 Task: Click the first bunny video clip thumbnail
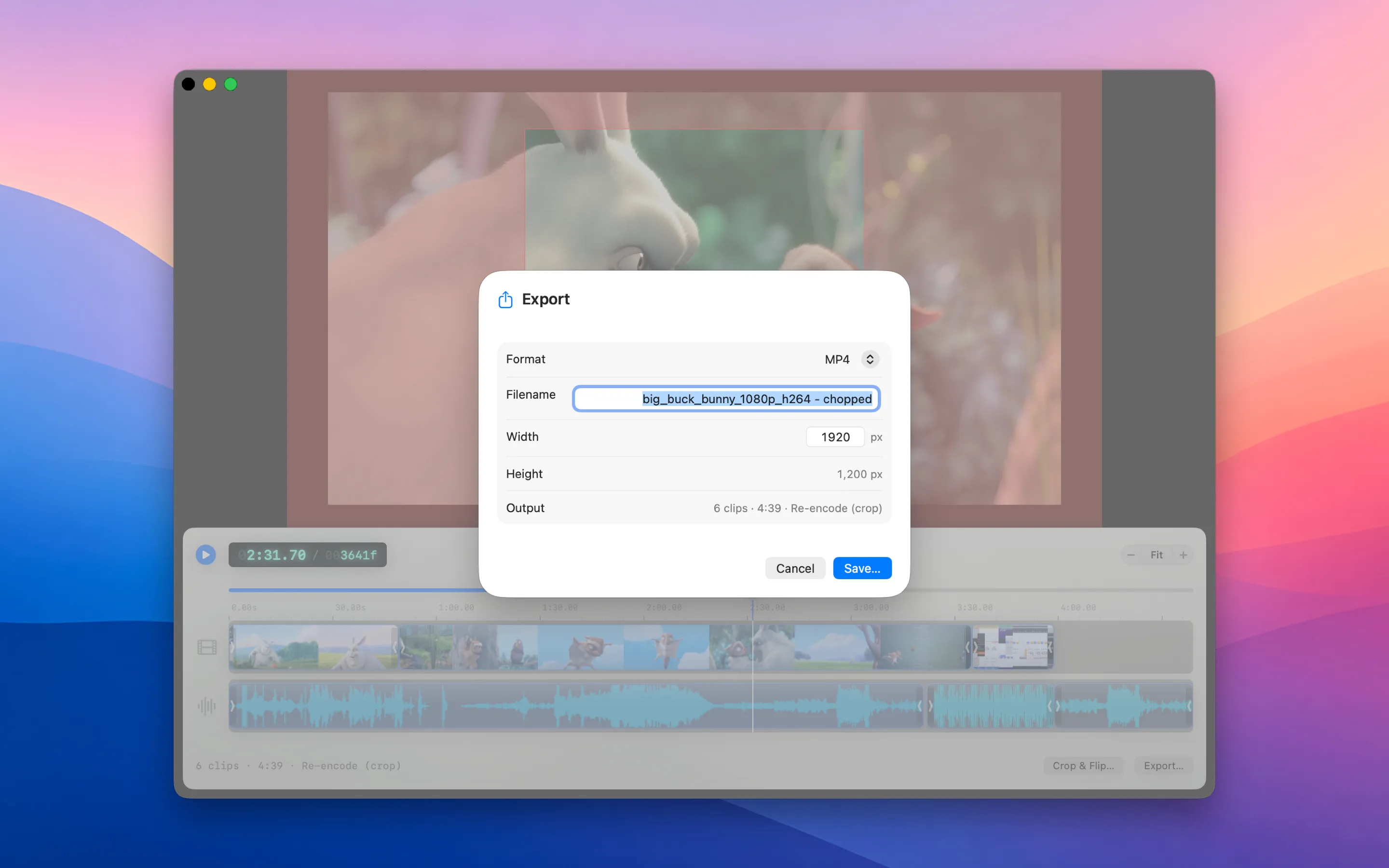313,647
